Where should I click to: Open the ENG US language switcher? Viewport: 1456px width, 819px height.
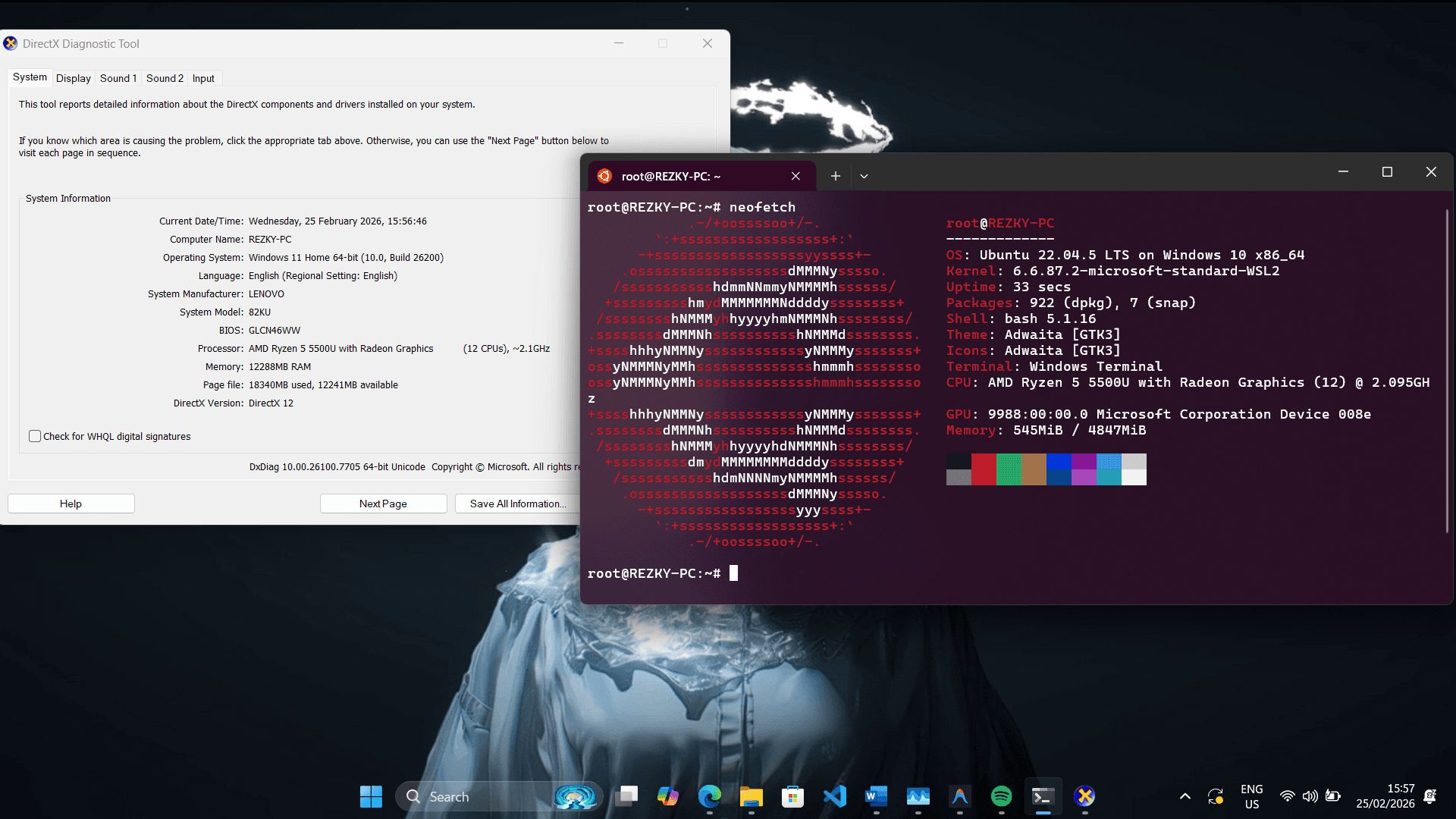coord(1252,796)
